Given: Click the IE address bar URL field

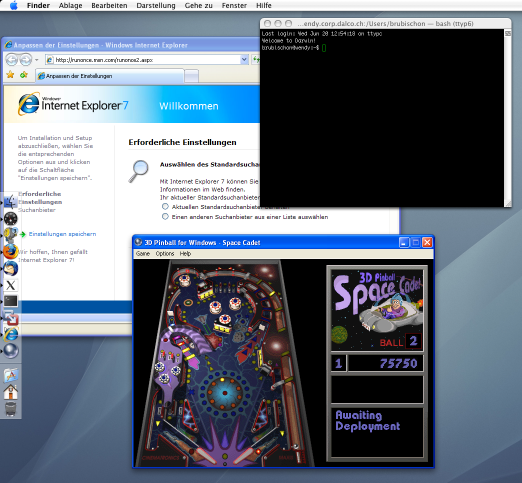Looking at the screenshot, I should pos(143,60).
